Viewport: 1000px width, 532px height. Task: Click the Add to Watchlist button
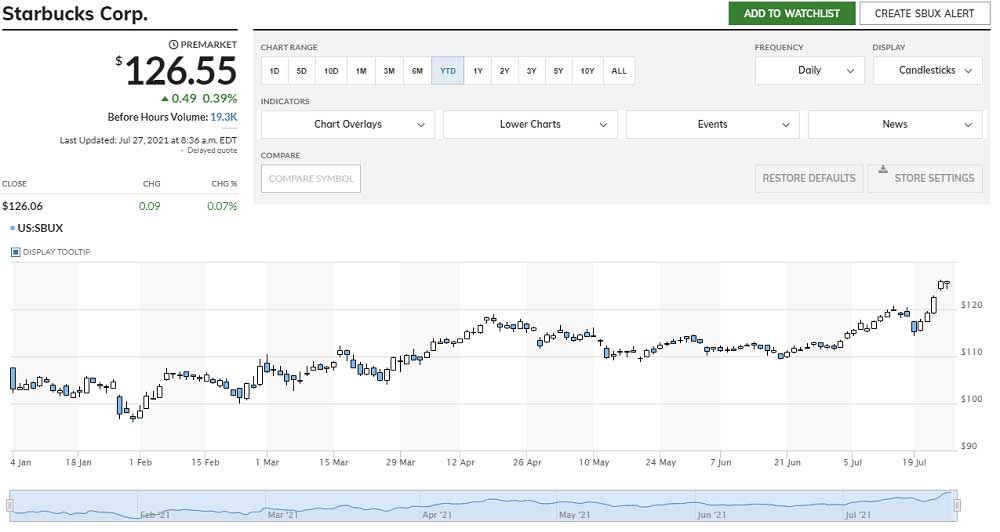791,13
